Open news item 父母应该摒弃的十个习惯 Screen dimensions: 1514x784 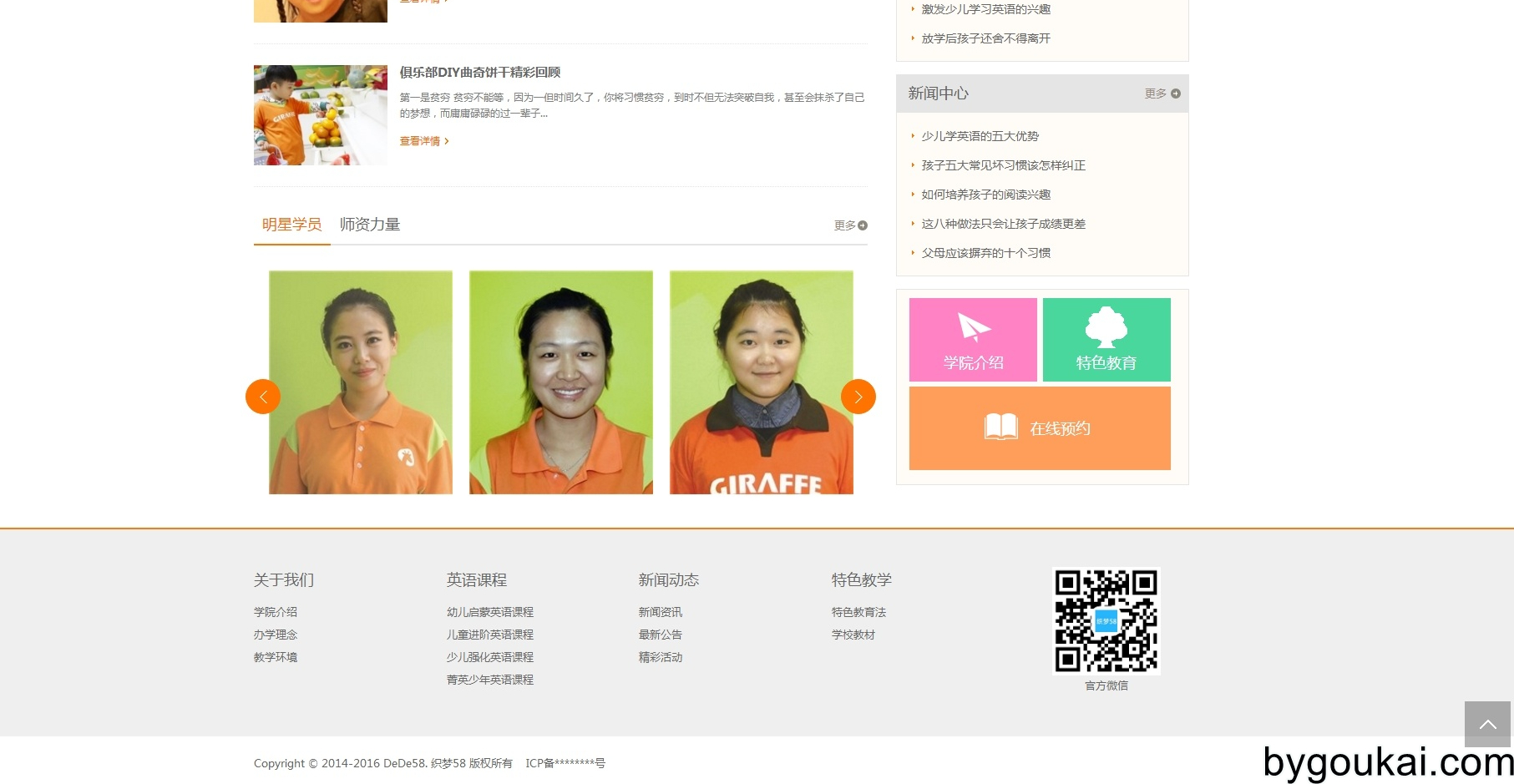pyautogui.click(x=986, y=253)
